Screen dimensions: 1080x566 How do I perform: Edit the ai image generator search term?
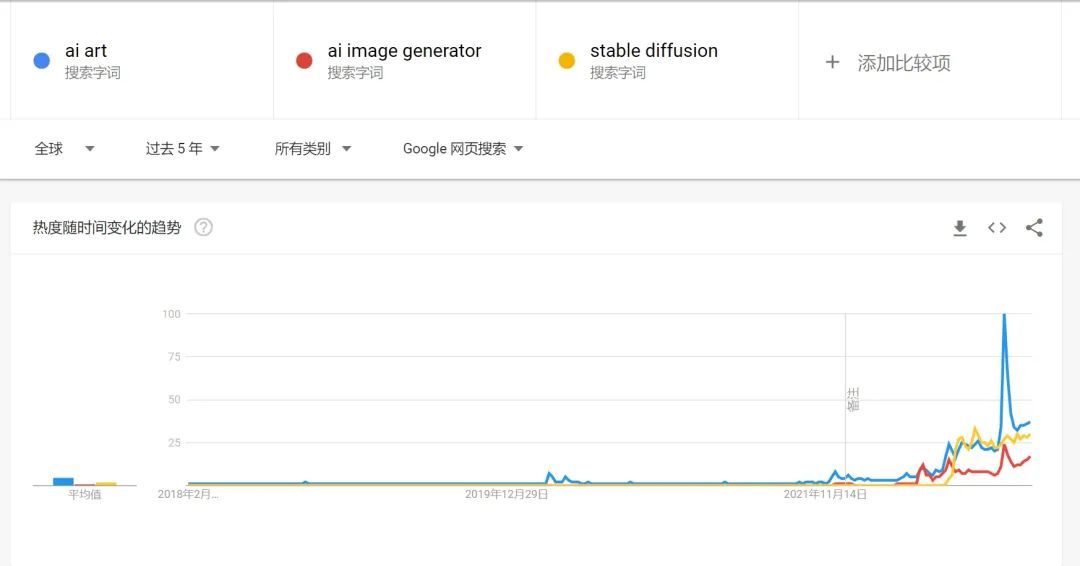click(404, 51)
